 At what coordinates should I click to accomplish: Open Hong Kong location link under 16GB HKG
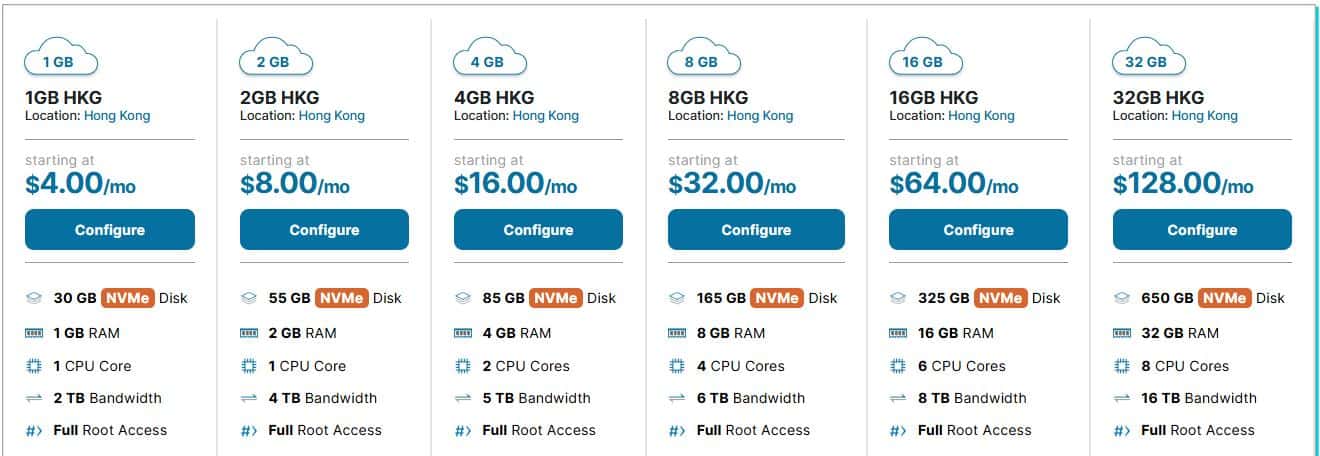coord(980,115)
